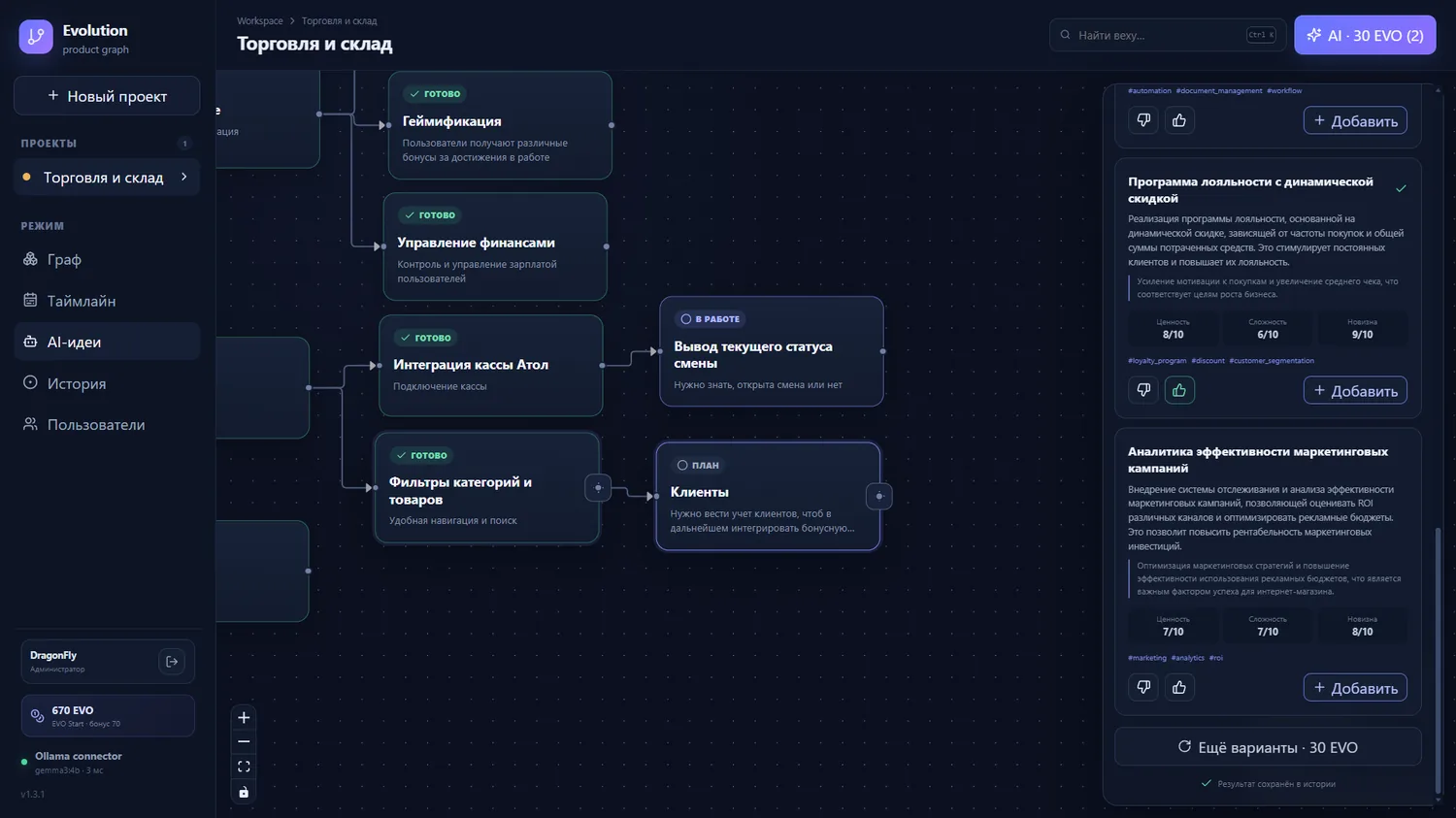1456x818 pixels.
Task: Focus the Найти веху search field
Action: [x=1168, y=35]
